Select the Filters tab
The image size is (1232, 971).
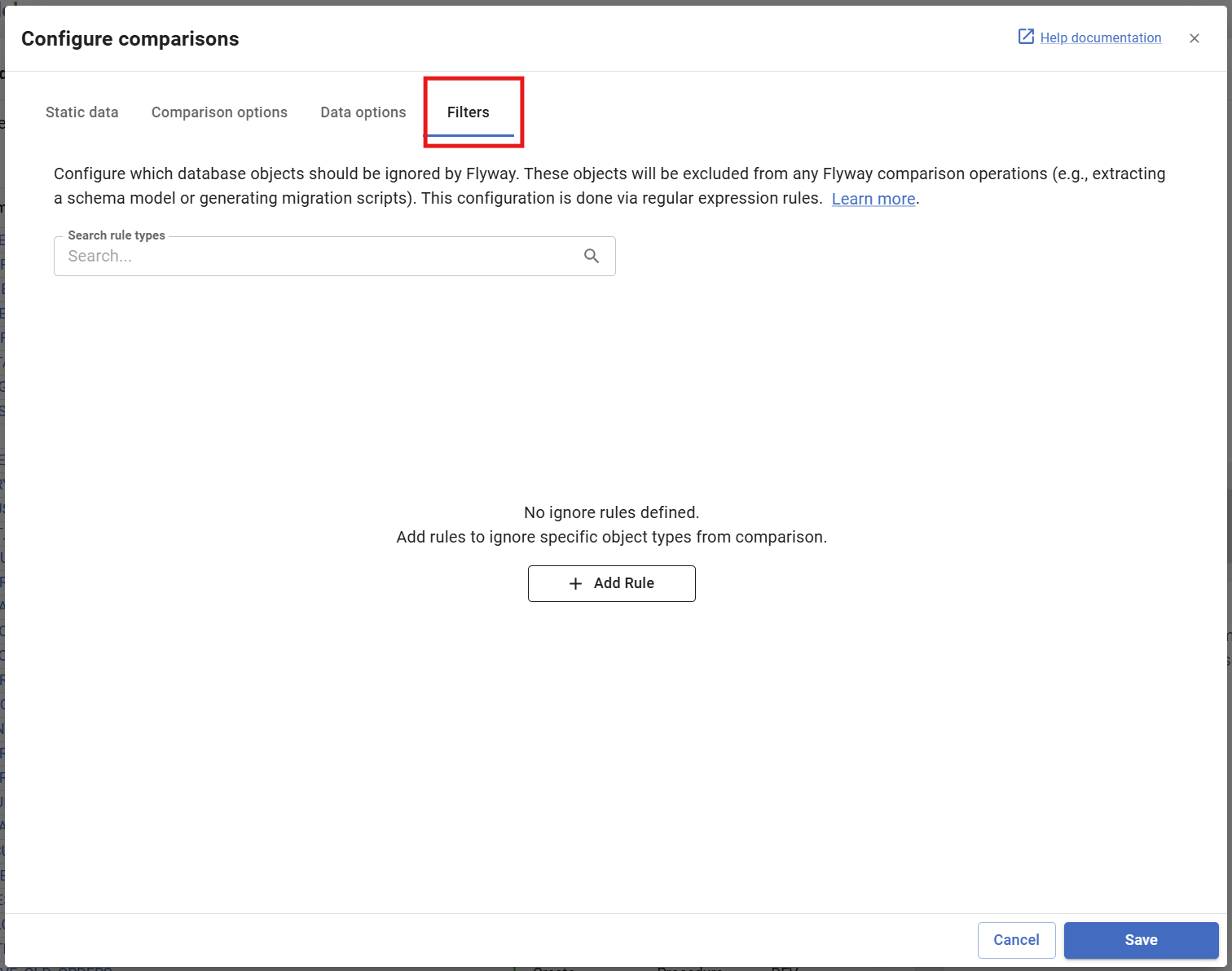point(468,112)
